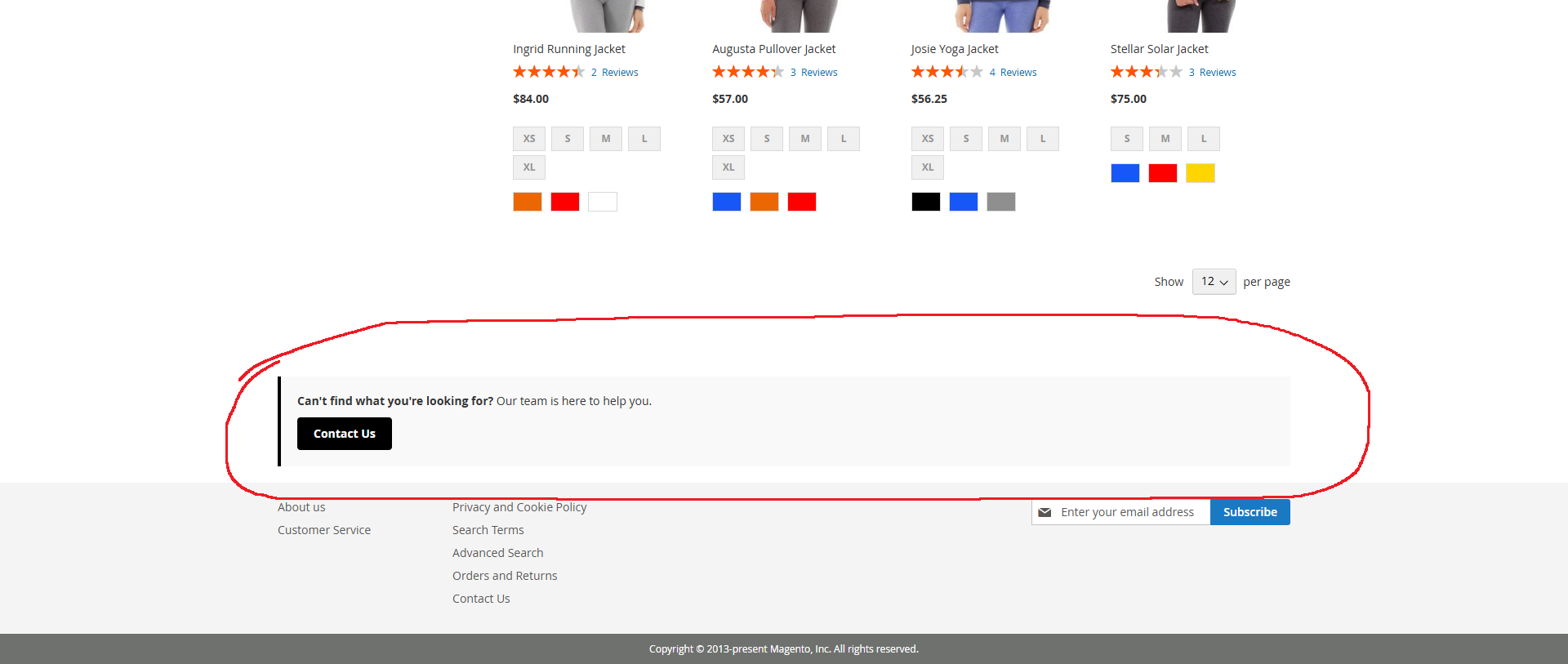
Task: Click the Subscribe button
Action: (1249, 512)
